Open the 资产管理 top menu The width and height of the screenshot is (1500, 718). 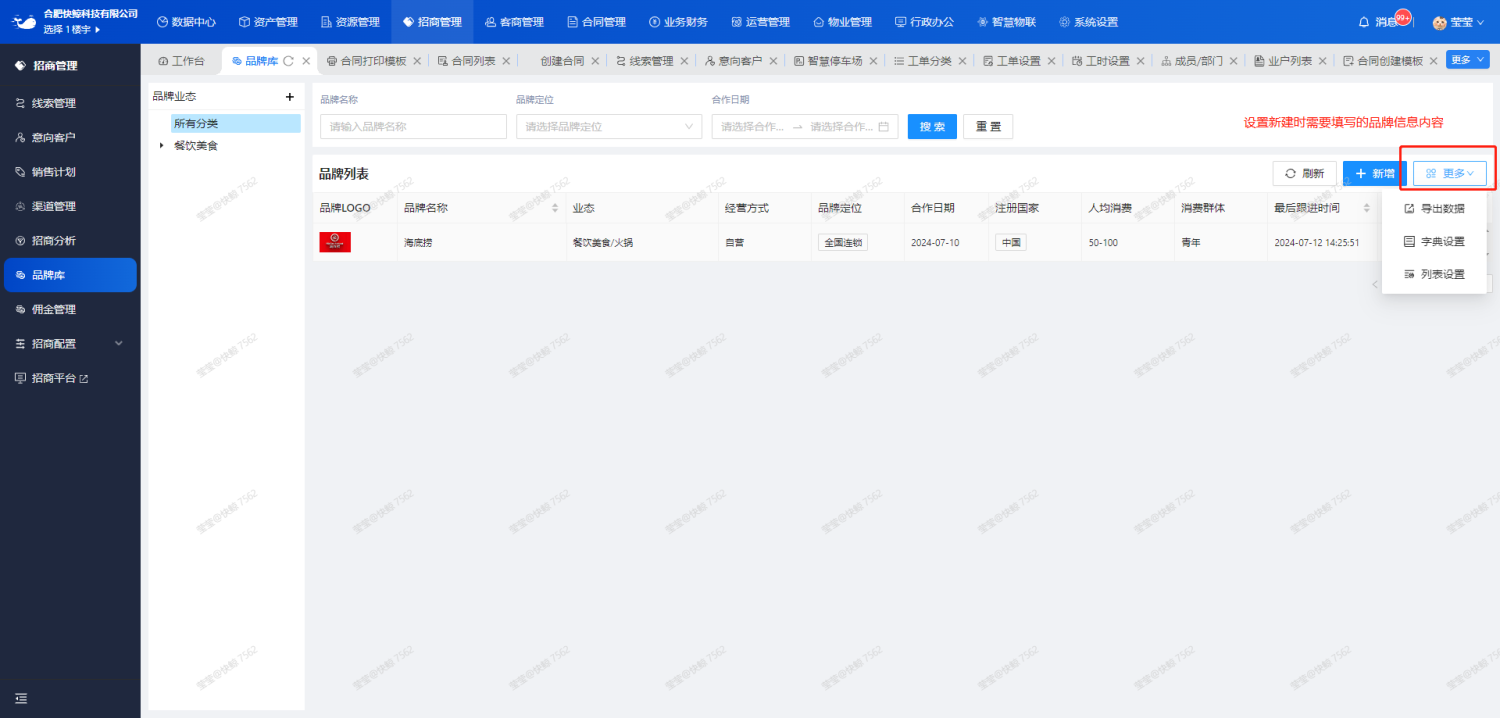[268, 22]
